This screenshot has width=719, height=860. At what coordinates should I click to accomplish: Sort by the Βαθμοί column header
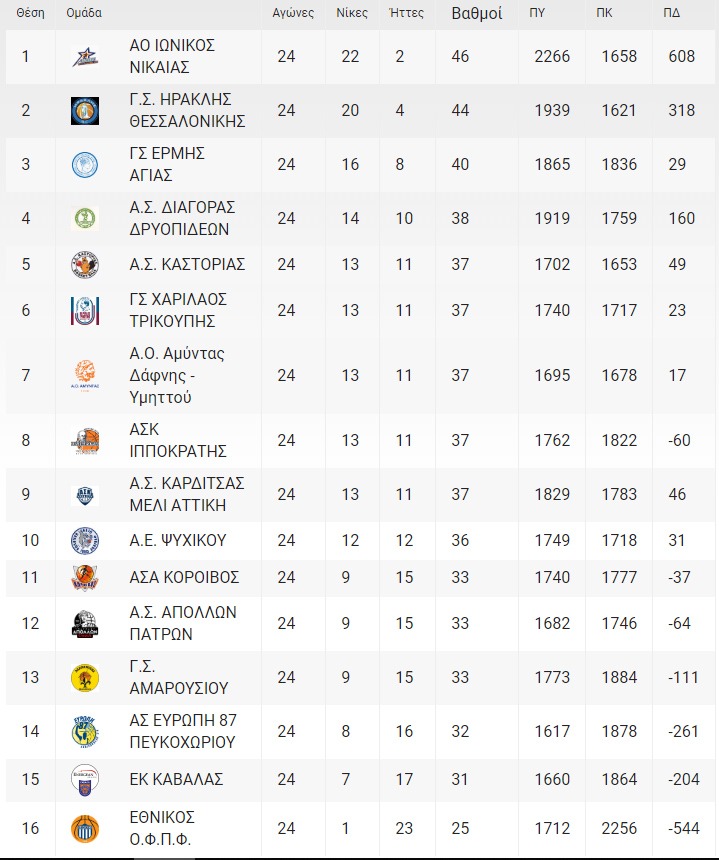(x=477, y=13)
